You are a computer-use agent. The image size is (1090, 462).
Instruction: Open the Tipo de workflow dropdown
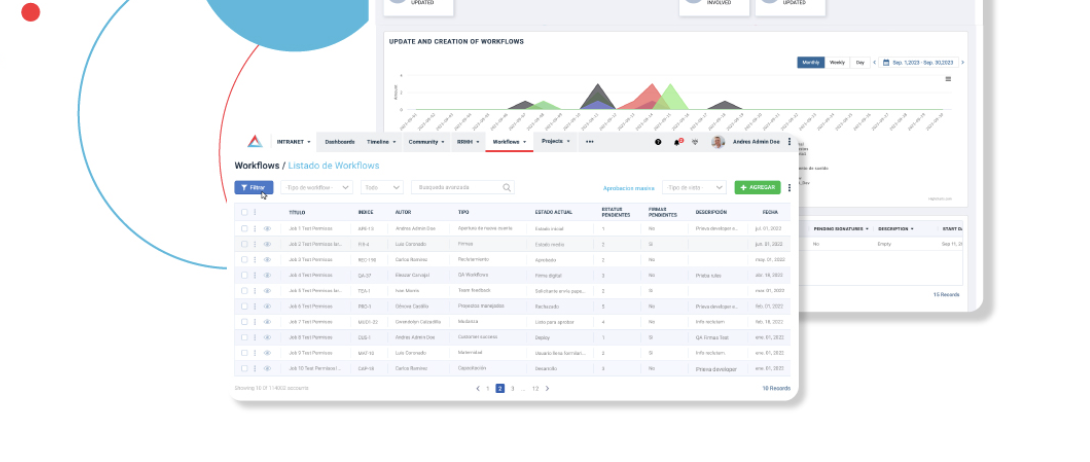[x=317, y=188]
